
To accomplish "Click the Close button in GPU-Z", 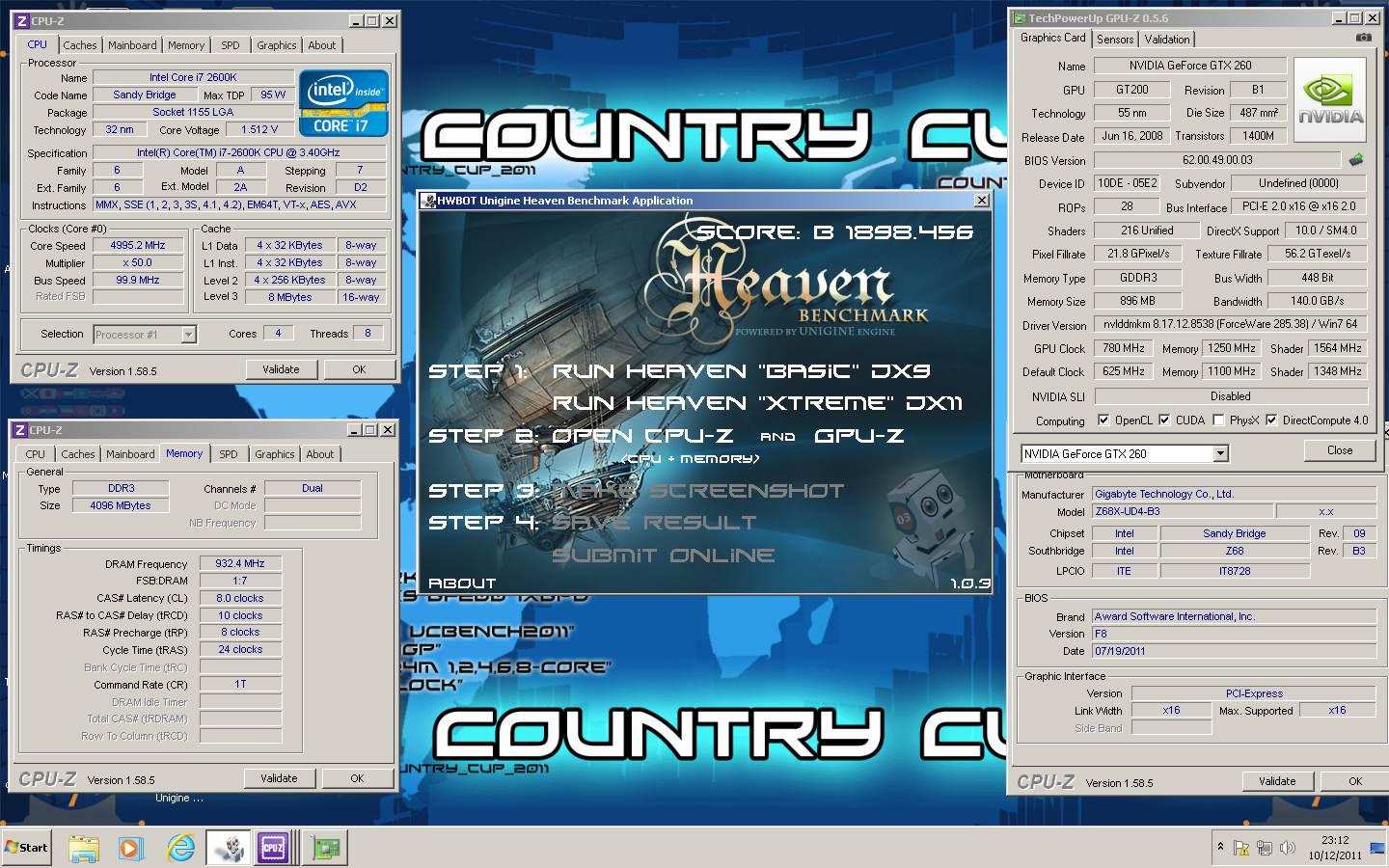I will click(1340, 450).
